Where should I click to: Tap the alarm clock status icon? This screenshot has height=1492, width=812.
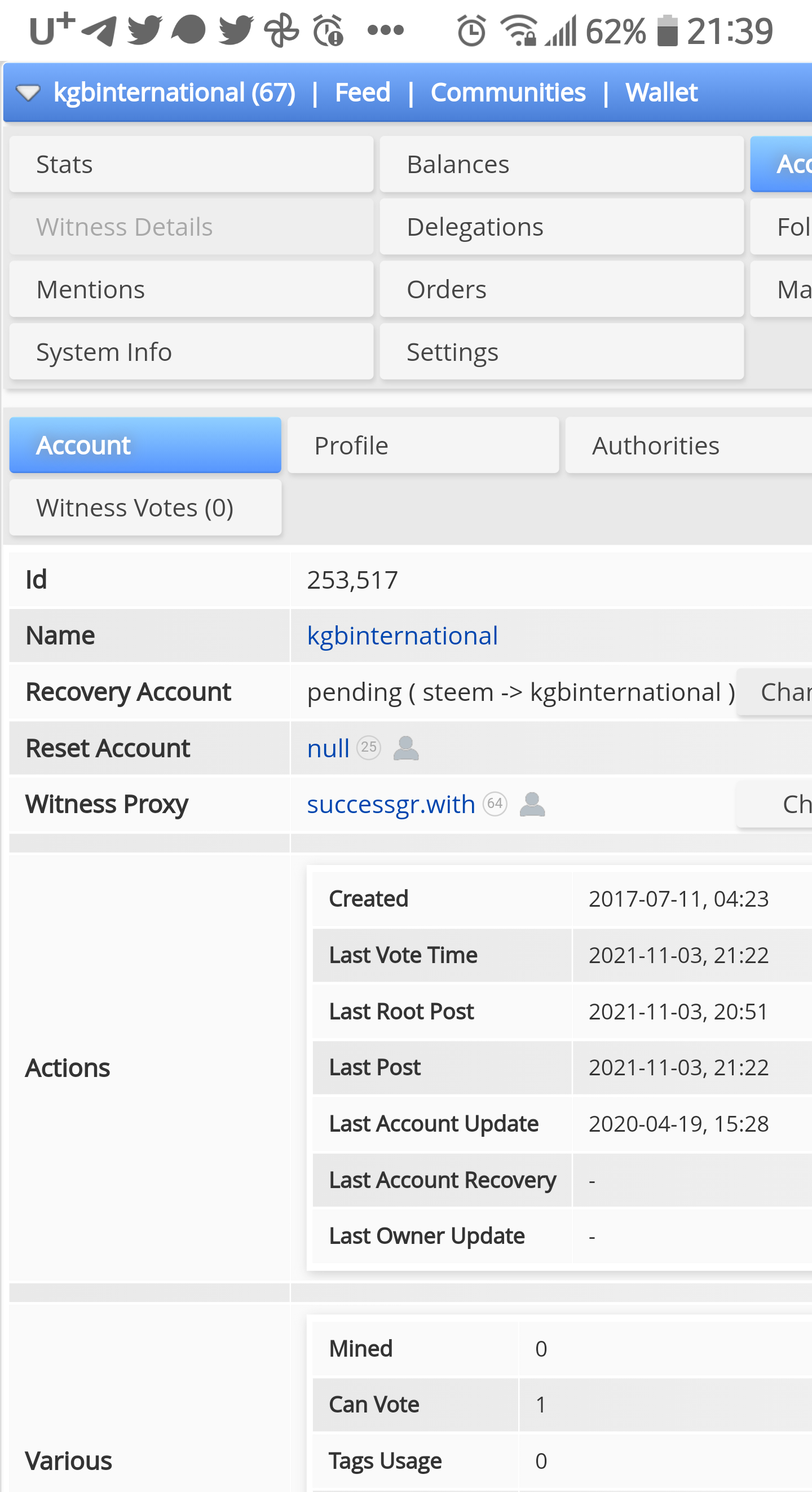click(x=471, y=30)
